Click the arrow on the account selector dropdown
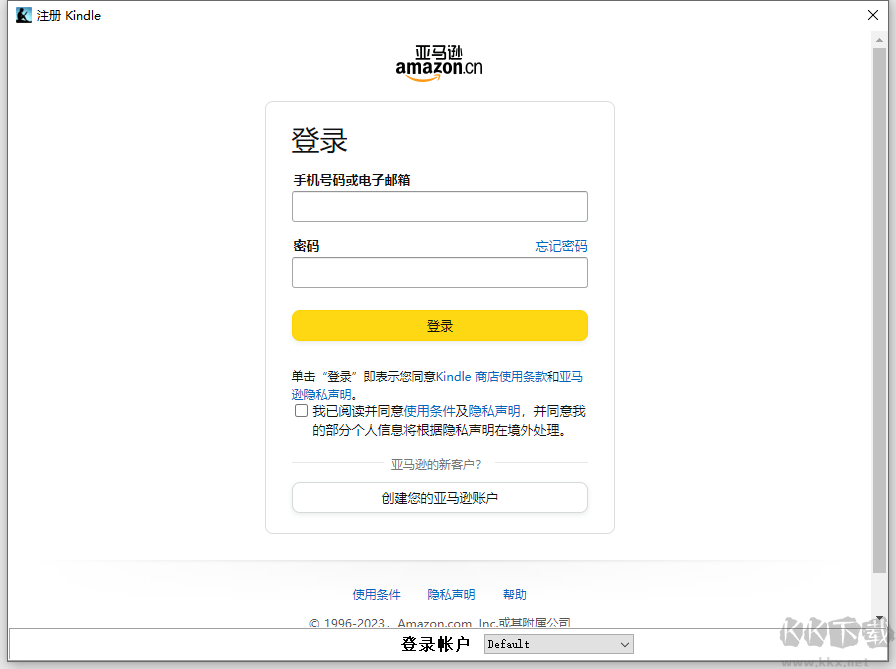Viewport: 896px width, 669px height. (623, 644)
